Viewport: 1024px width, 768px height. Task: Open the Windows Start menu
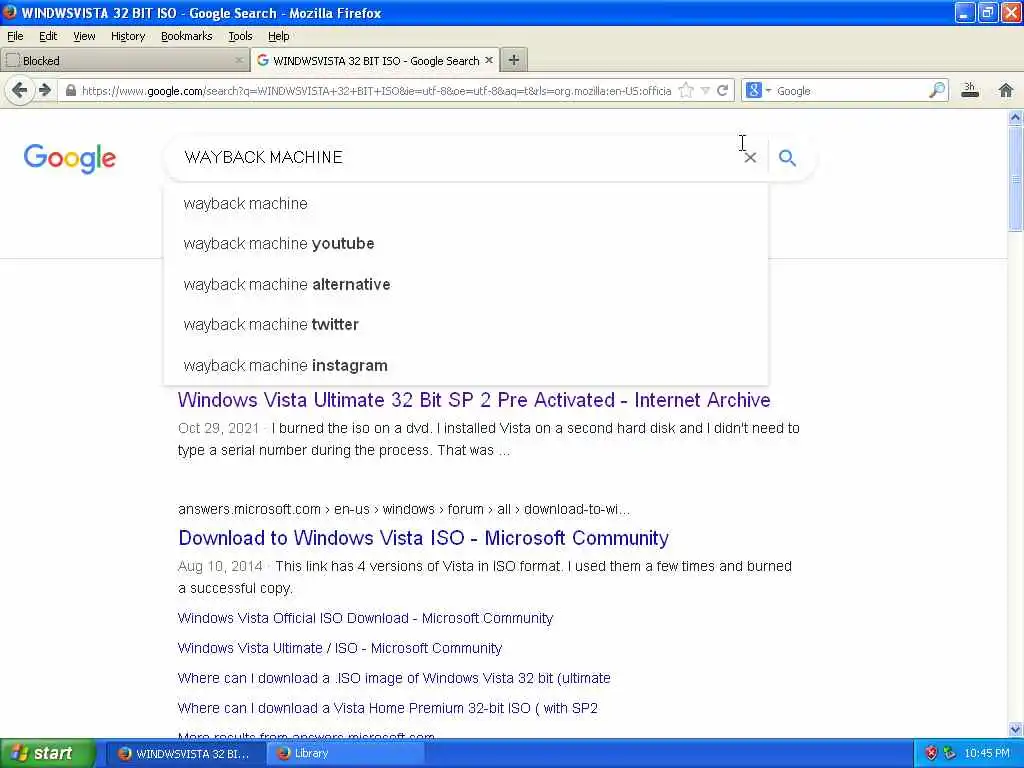point(47,753)
